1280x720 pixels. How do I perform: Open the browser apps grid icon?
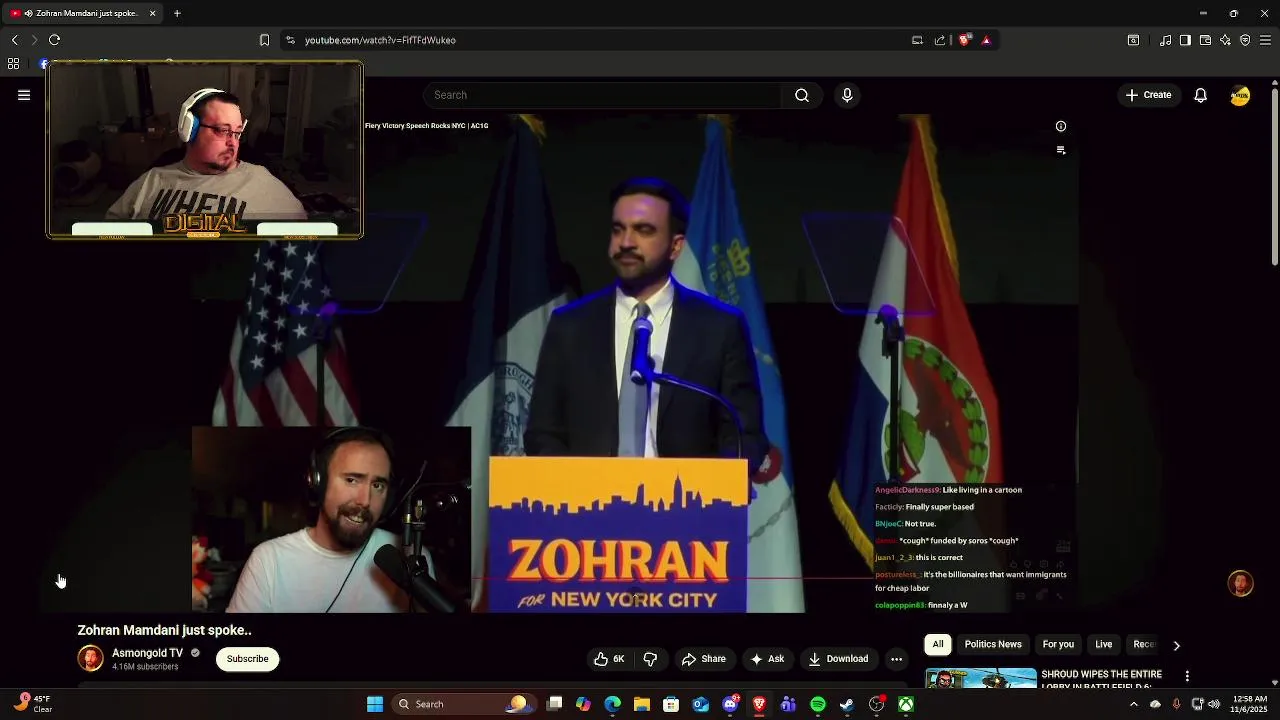pyautogui.click(x=13, y=64)
